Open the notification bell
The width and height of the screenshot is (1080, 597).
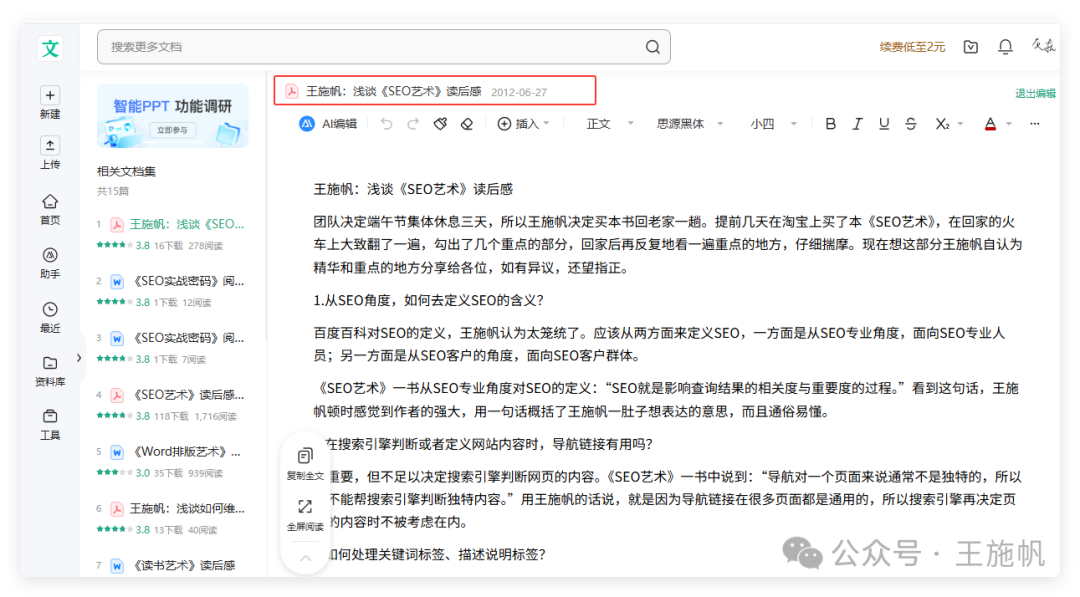coord(1004,46)
